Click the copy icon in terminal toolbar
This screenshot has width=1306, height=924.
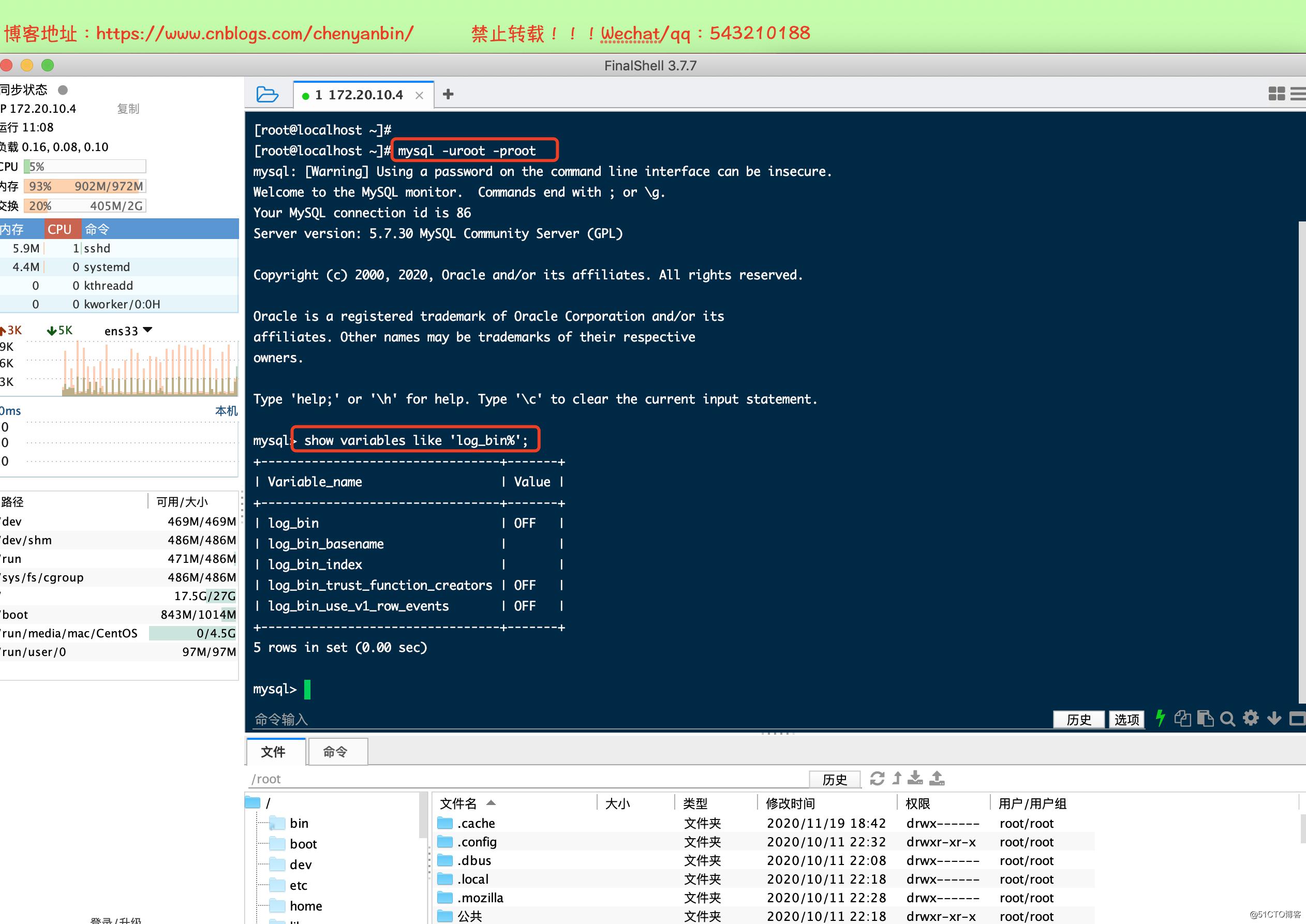(1182, 719)
